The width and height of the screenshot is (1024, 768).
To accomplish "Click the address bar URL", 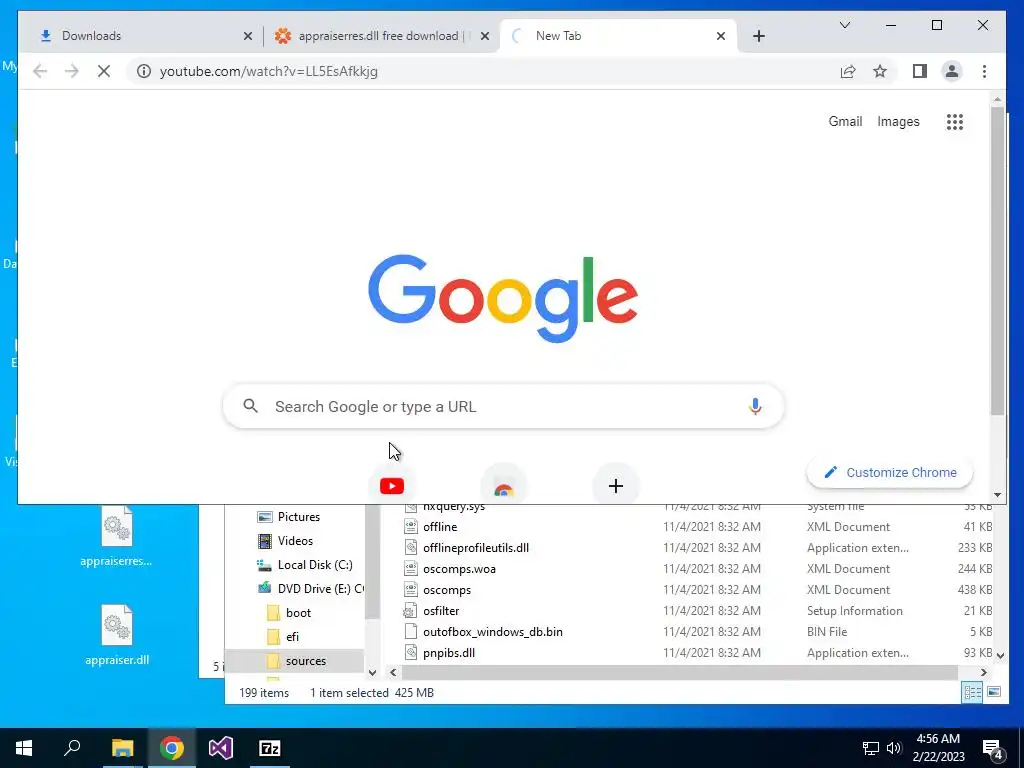I will pos(268,71).
